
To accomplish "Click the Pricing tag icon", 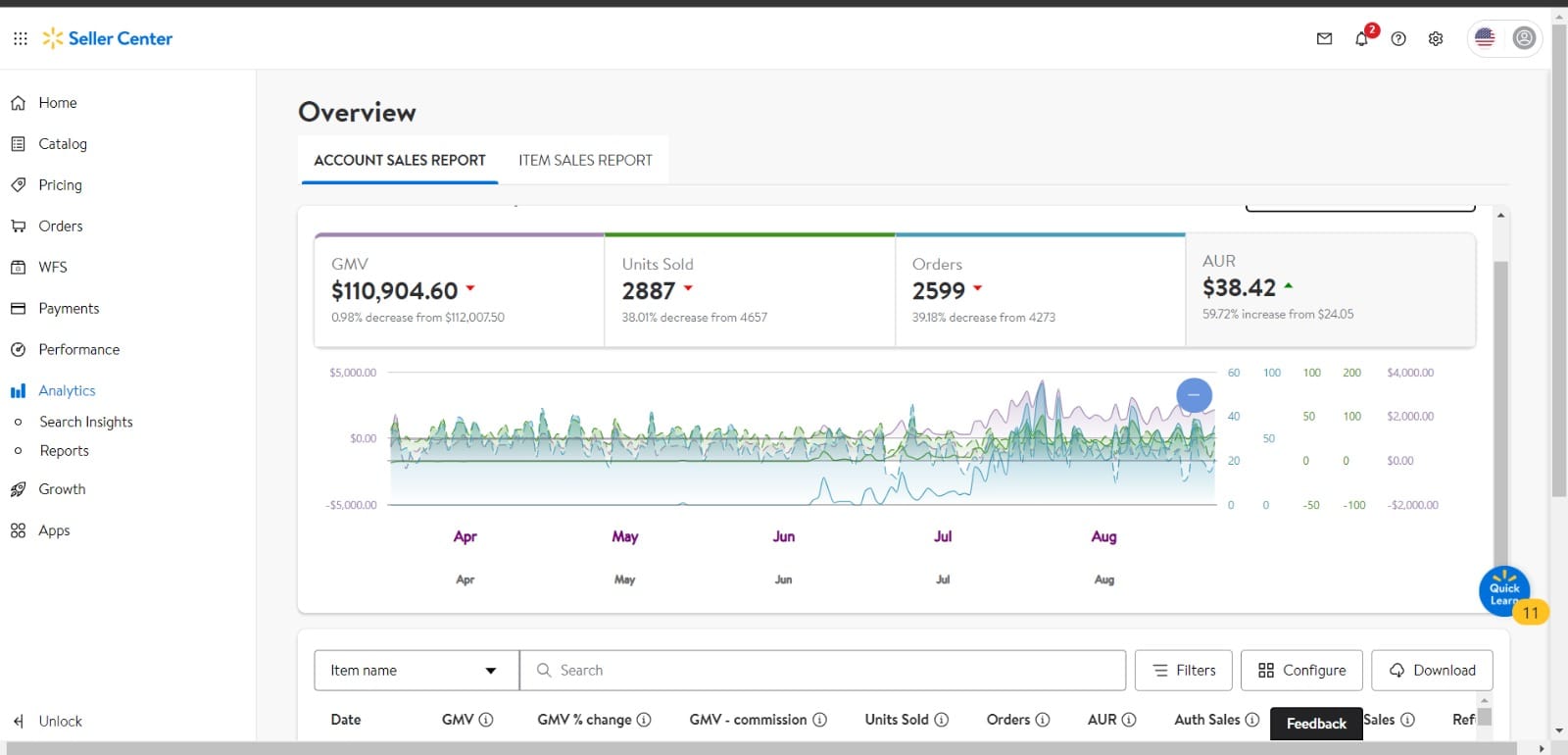I will pos(18,185).
